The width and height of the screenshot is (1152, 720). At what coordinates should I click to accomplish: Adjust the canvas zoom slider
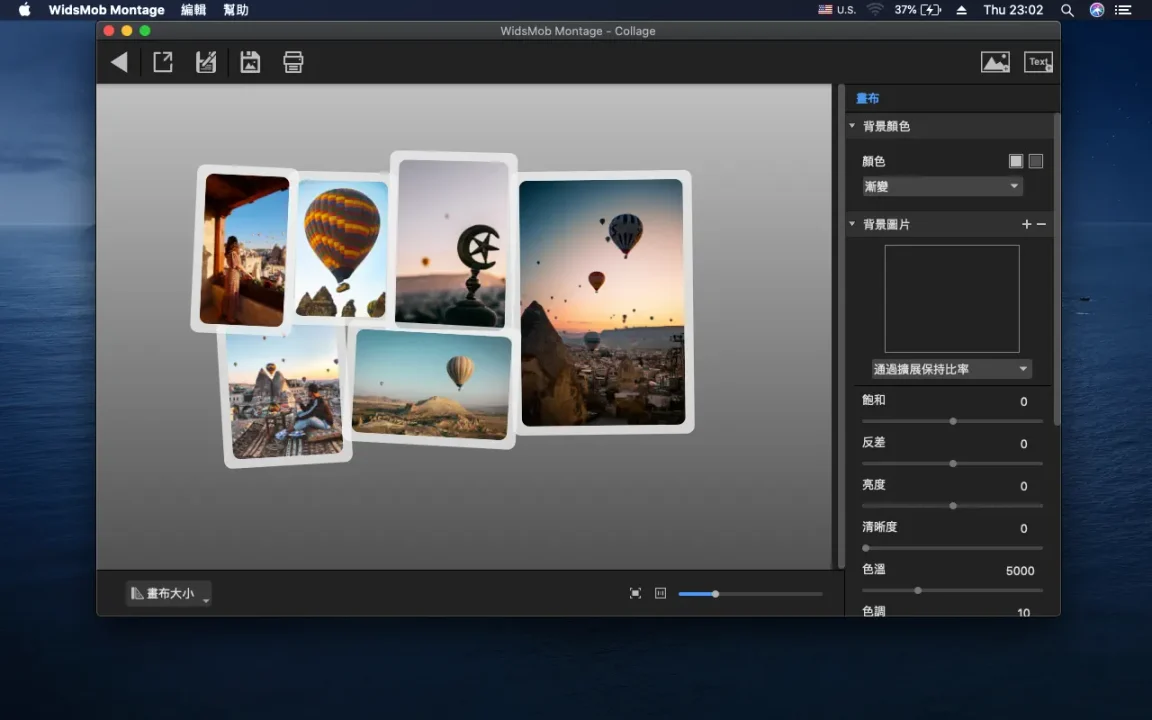click(750, 594)
